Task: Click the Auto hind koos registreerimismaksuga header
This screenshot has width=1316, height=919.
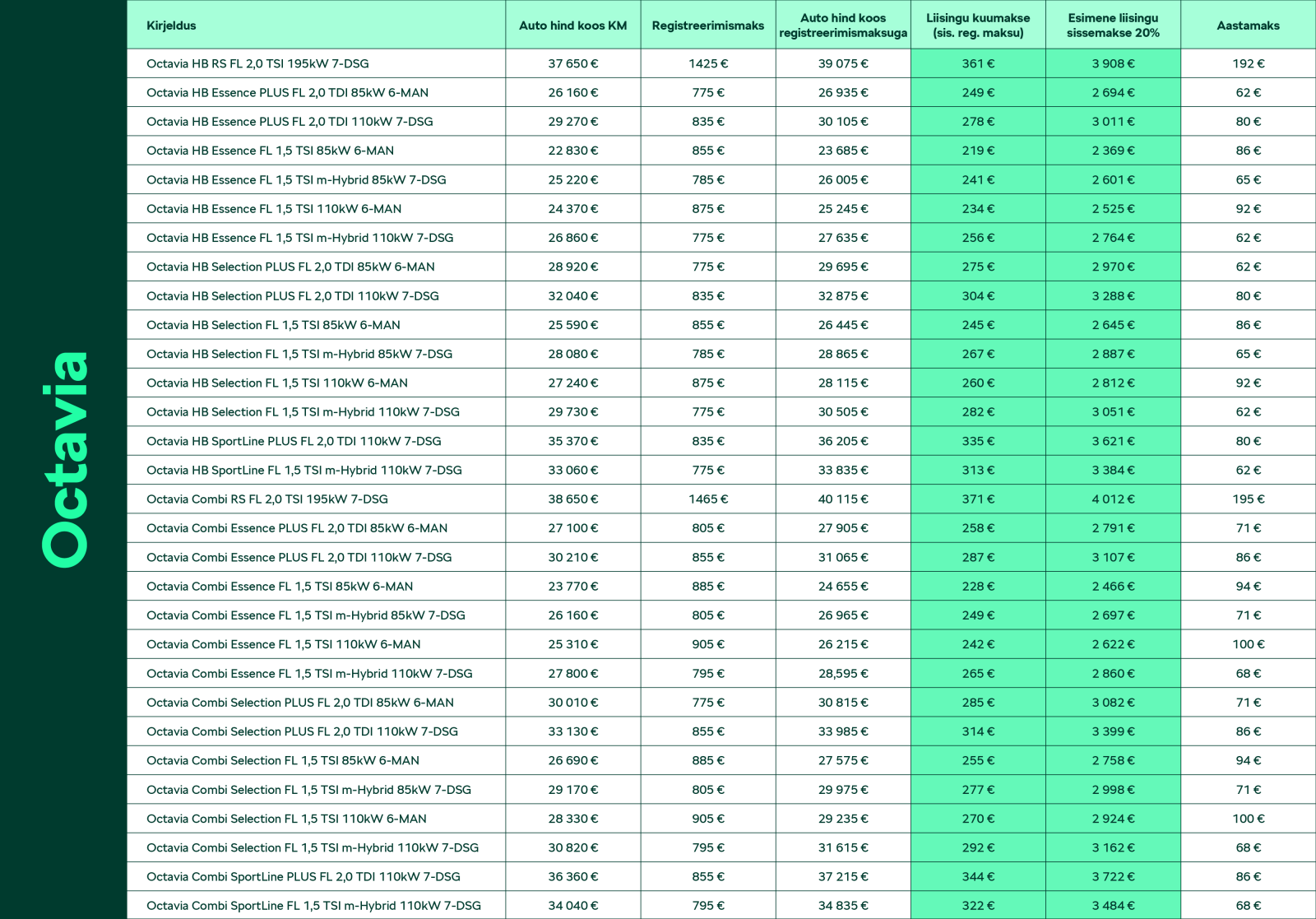Action: (843, 26)
